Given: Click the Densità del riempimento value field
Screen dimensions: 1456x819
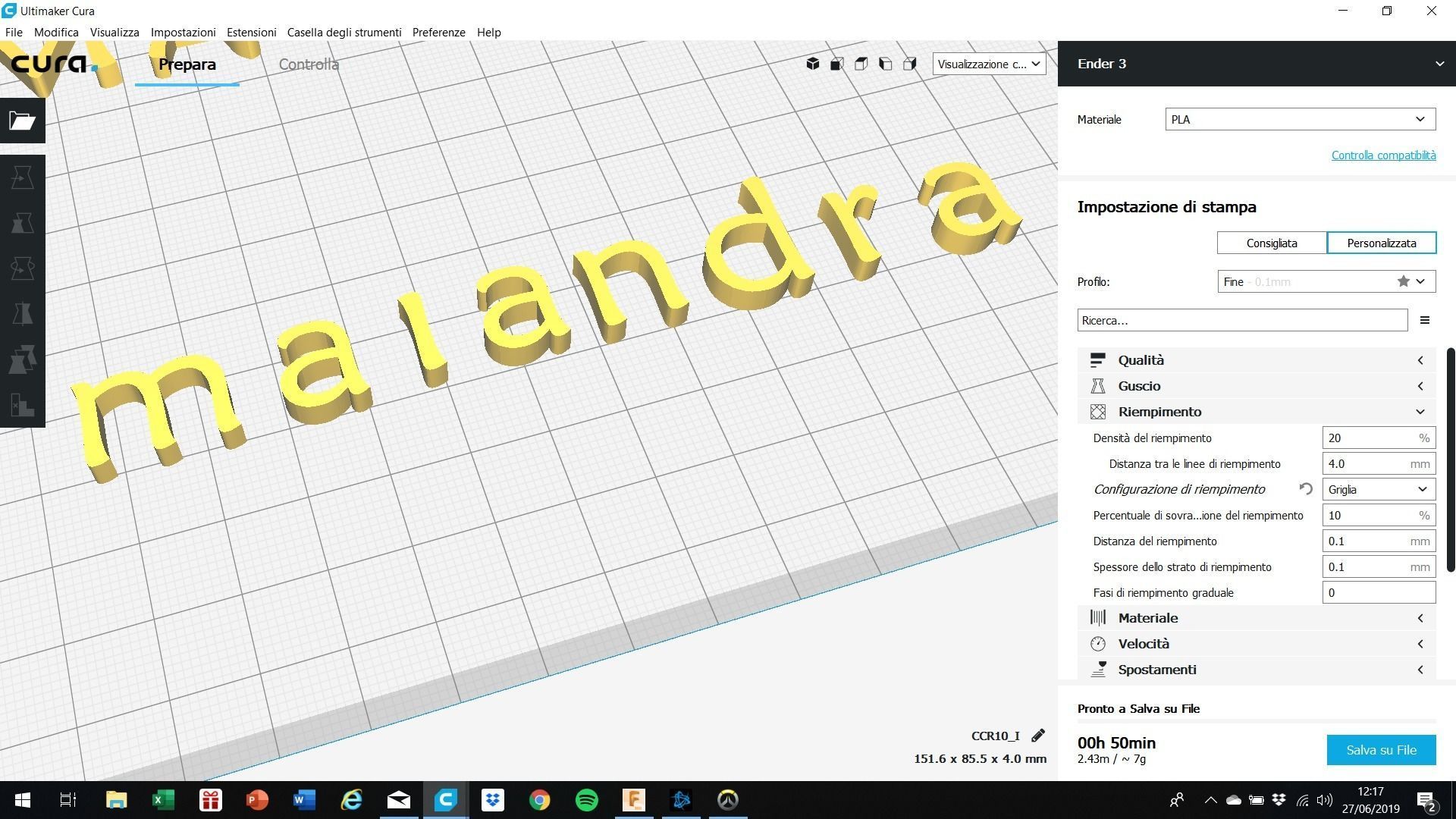Looking at the screenshot, I should pyautogui.click(x=1379, y=438).
